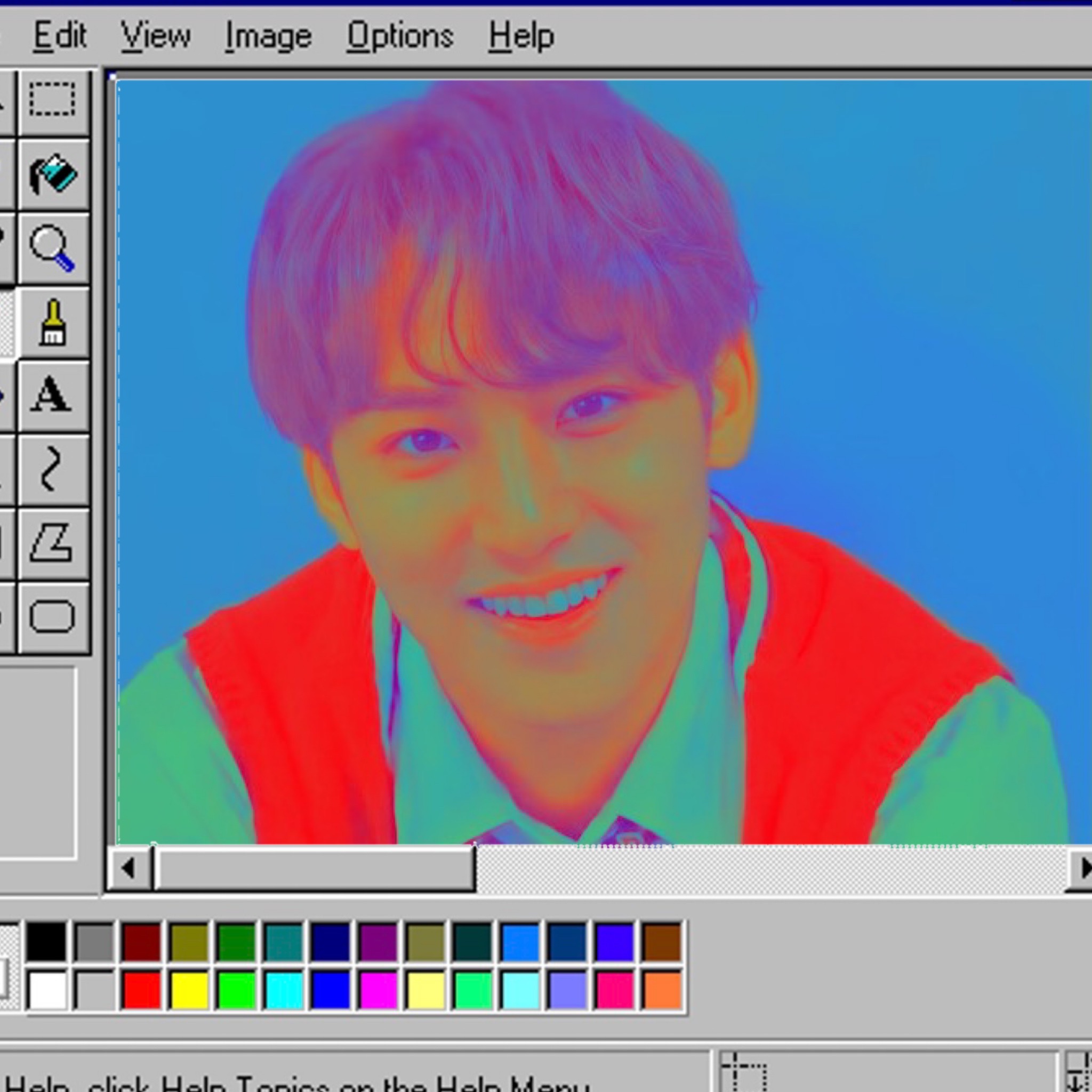Pick the red color swatch
This screenshot has height=1092, width=1092.
(x=141, y=990)
